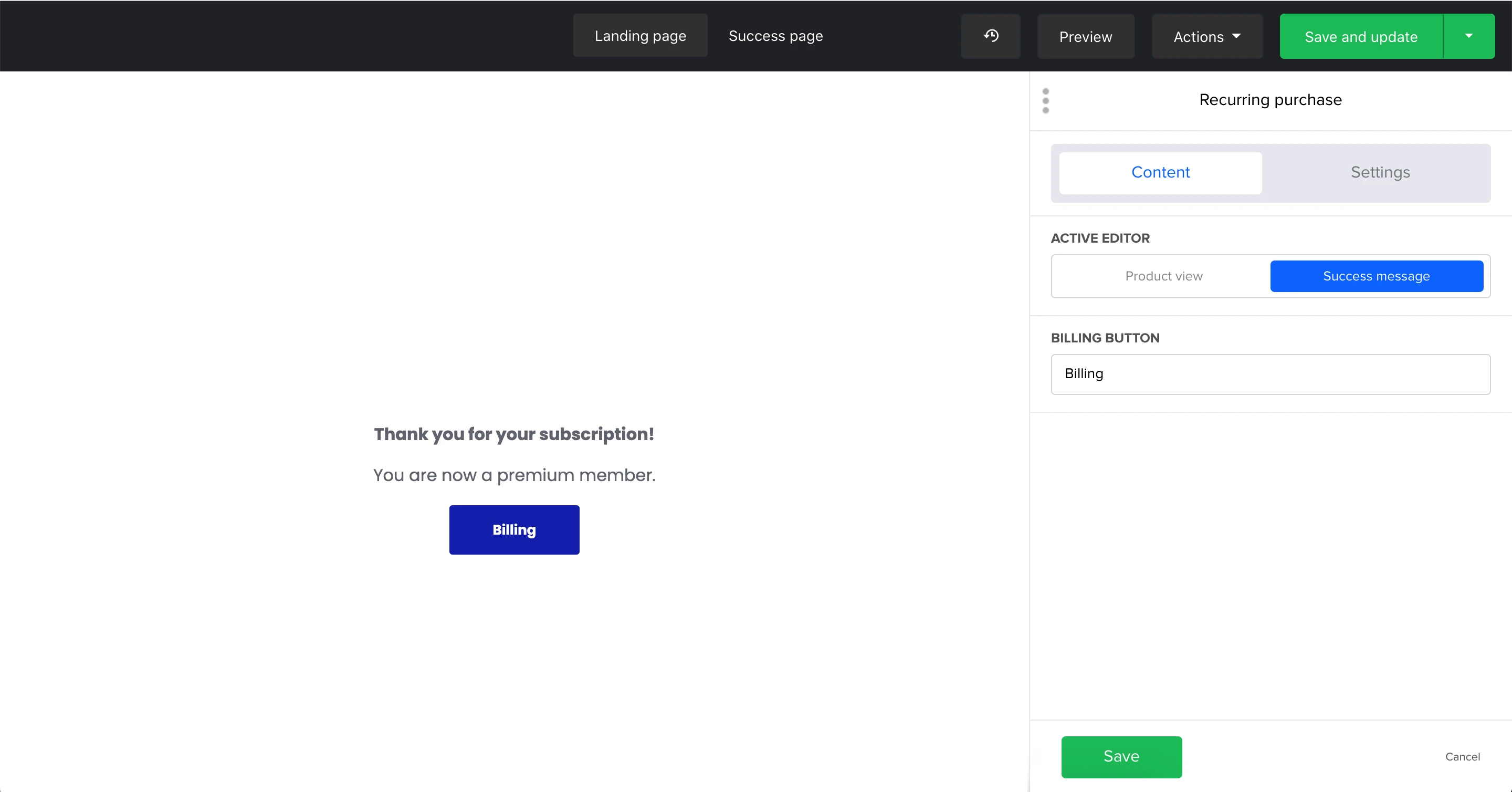This screenshot has width=1512, height=792.
Task: Focus the Billing button text field
Action: click(1270, 374)
